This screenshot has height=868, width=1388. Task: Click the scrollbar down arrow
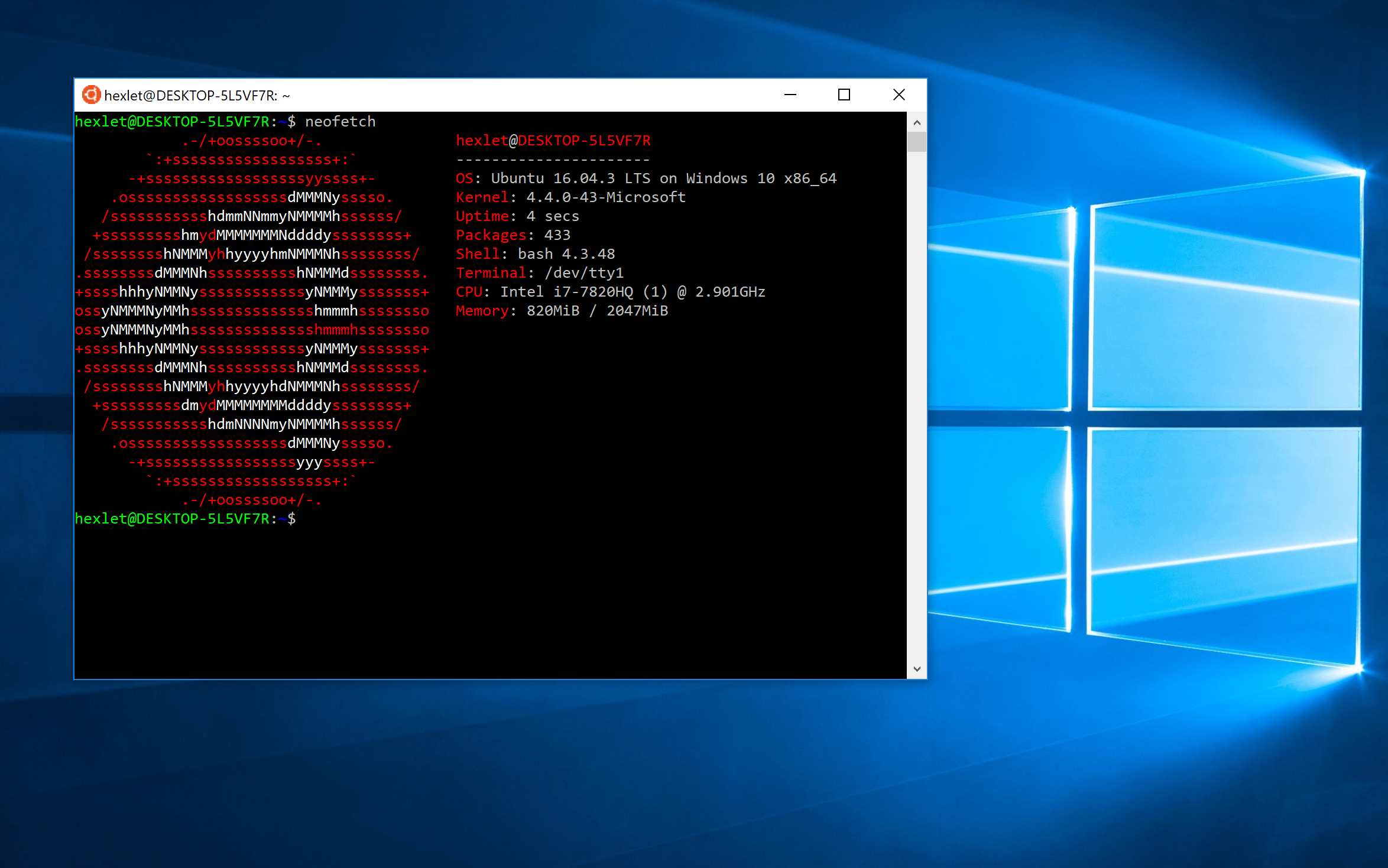(x=917, y=669)
